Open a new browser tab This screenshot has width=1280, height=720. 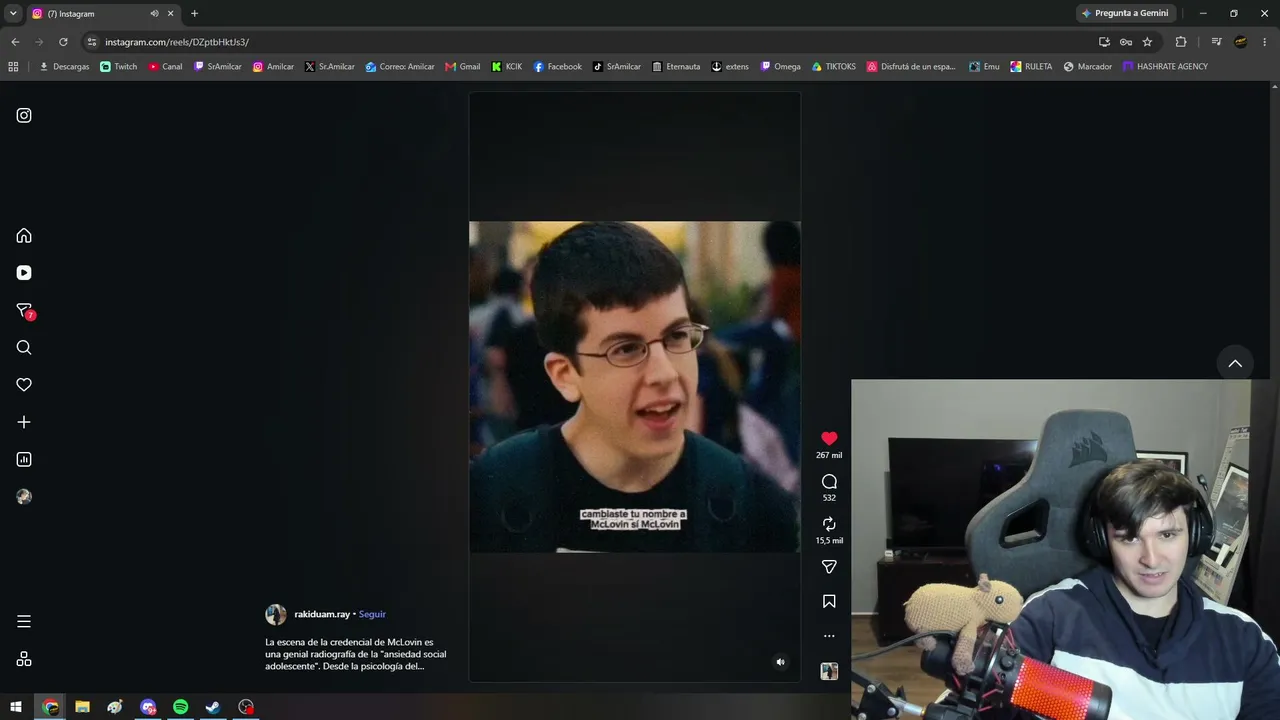pos(194,14)
